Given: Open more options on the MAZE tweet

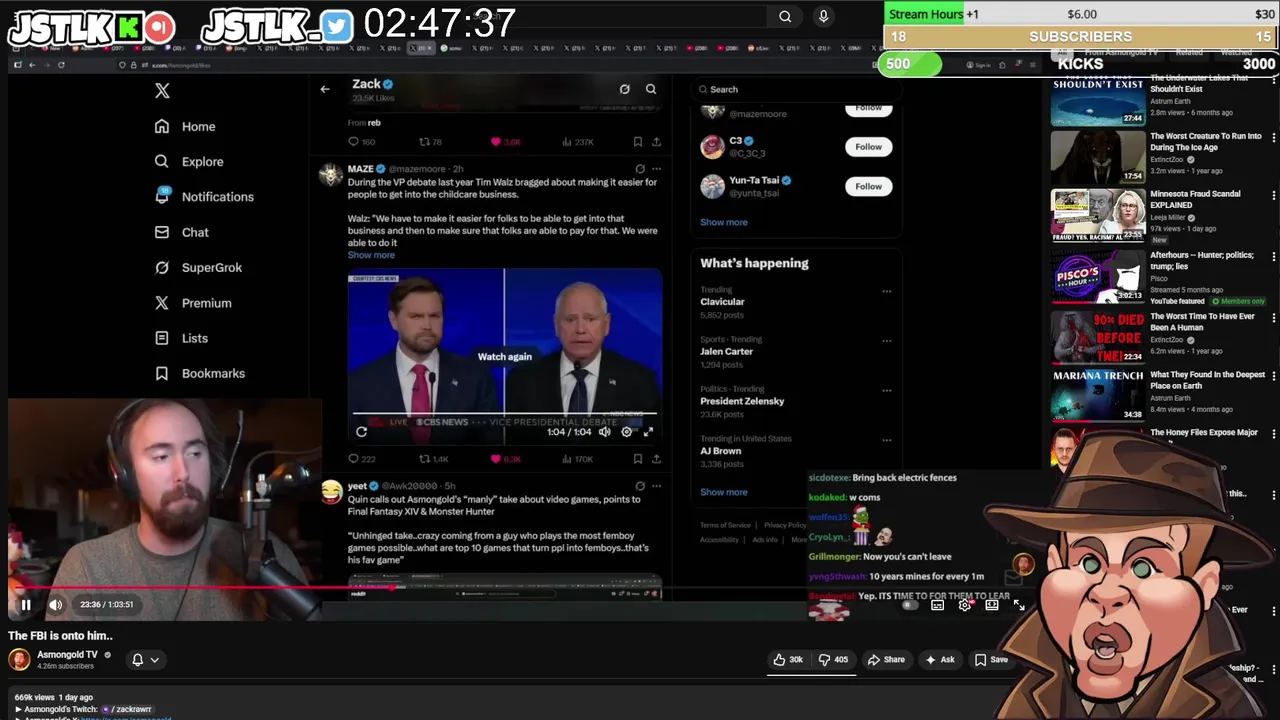Looking at the screenshot, I should (656, 169).
